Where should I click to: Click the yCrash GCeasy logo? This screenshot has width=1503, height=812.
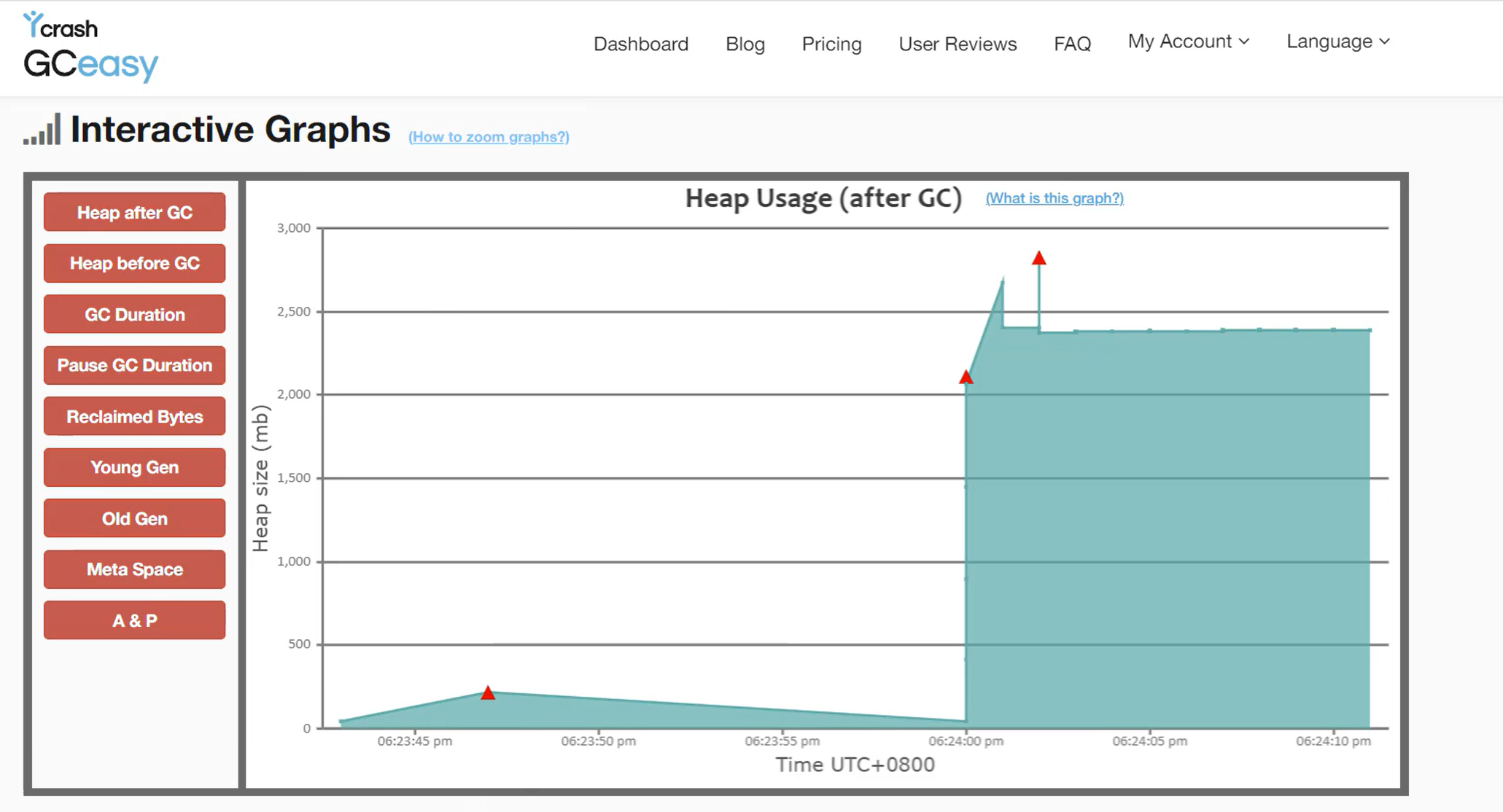[90, 47]
